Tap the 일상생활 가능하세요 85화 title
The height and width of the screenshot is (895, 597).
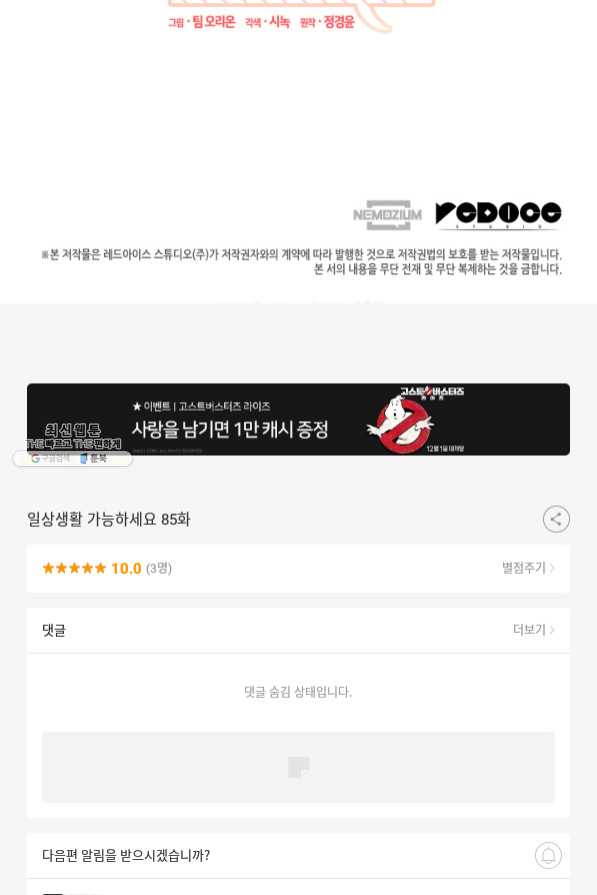tap(108, 519)
